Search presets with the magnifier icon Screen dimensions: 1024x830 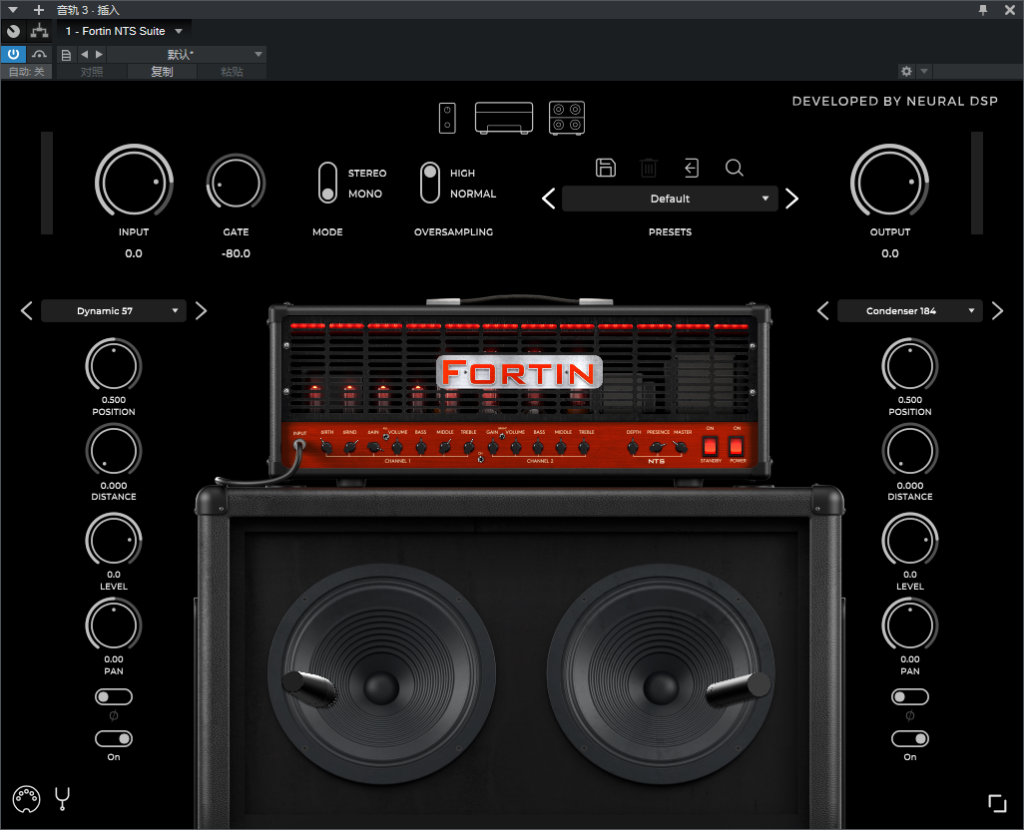(x=734, y=168)
